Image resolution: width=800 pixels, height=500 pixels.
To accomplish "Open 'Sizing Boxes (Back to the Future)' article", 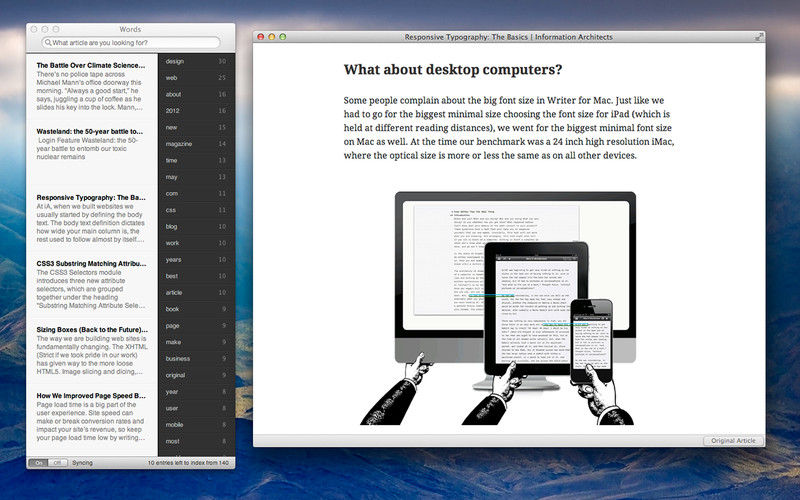I will pyautogui.click(x=91, y=351).
